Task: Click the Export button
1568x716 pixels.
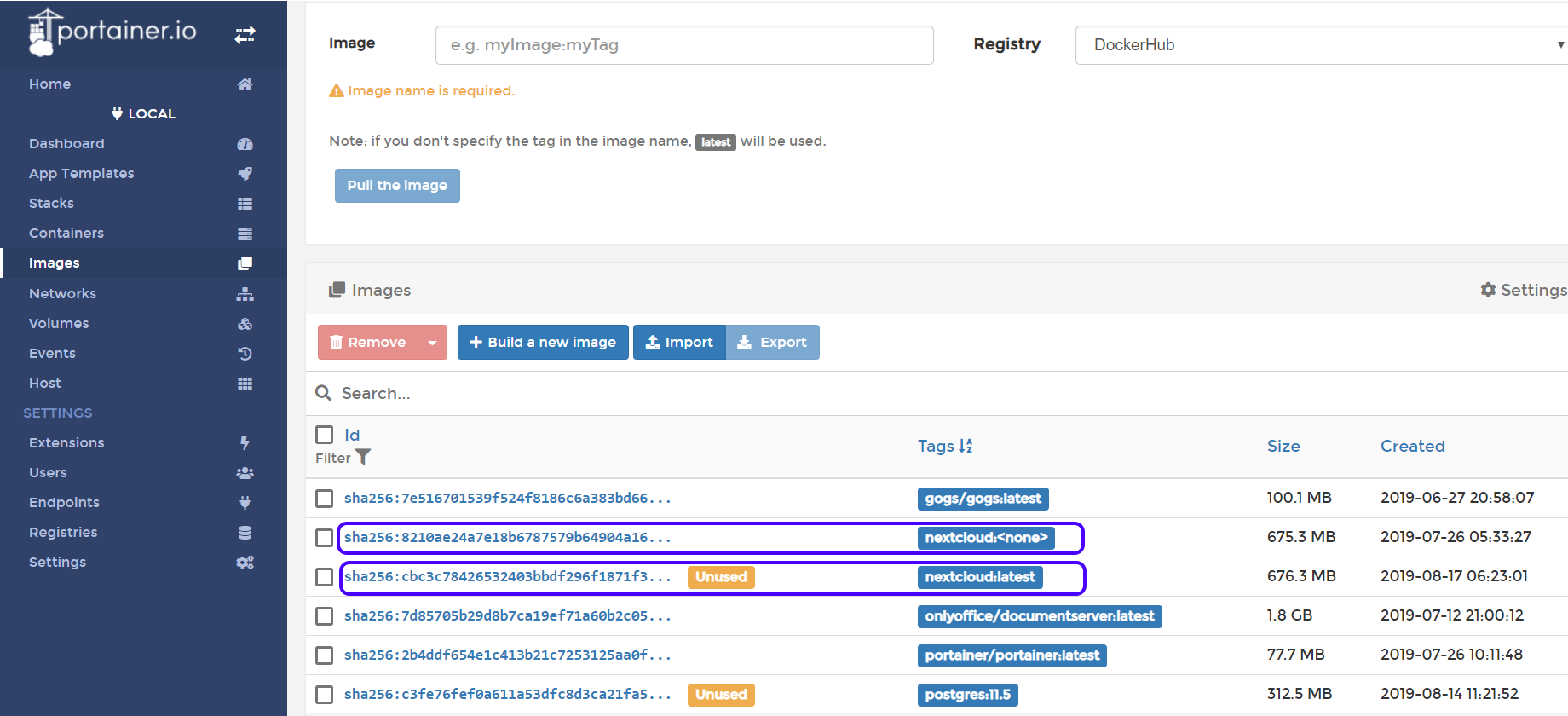Action: pyautogui.click(x=773, y=343)
